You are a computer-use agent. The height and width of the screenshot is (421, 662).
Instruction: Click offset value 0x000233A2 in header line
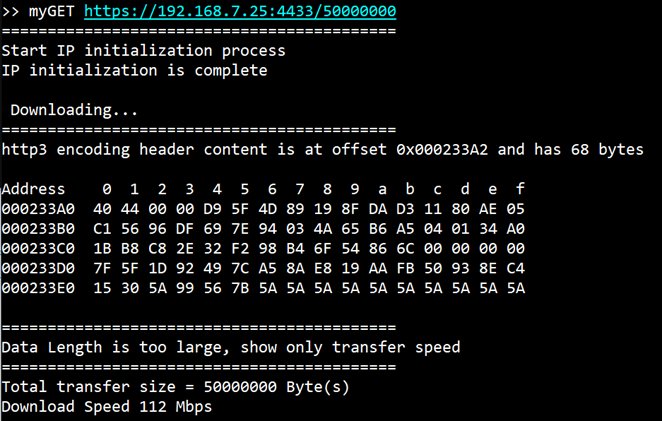[442, 149]
